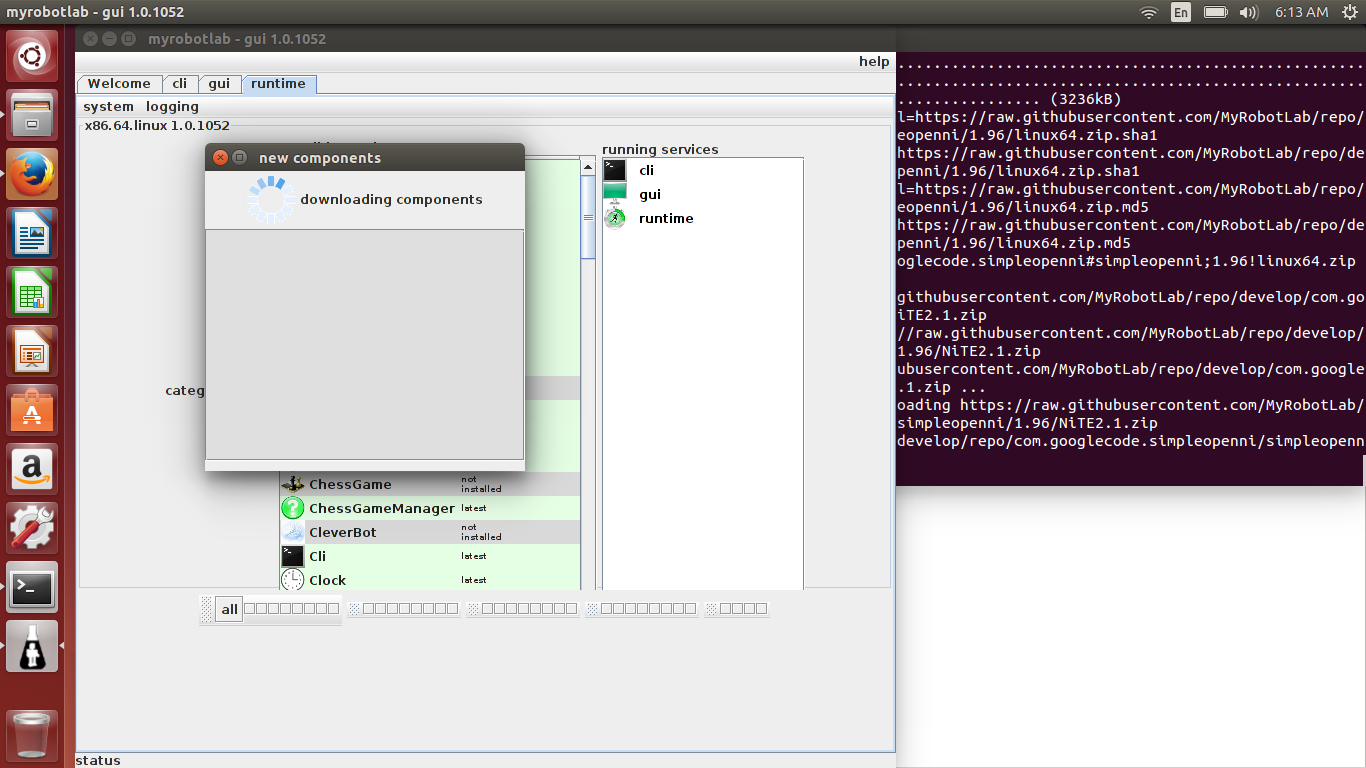Screen dimensions: 1366x768
Task: Open the help menu
Action: (x=874, y=62)
